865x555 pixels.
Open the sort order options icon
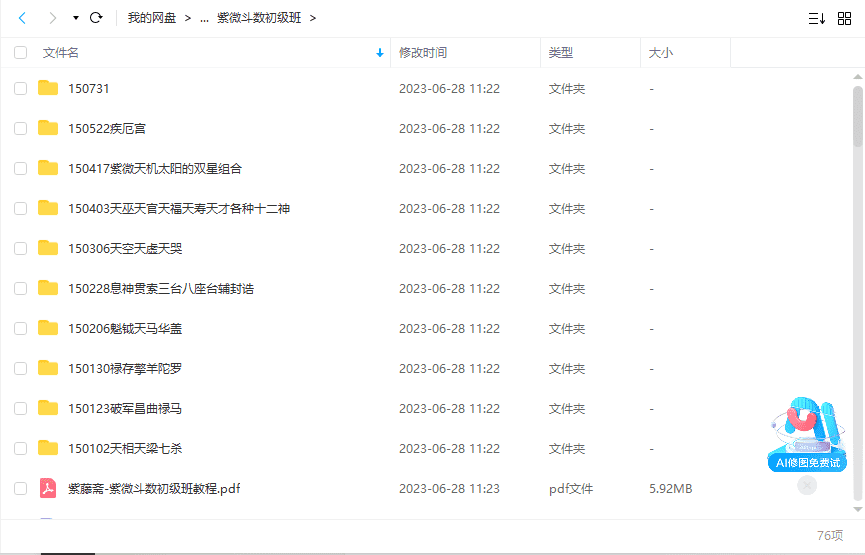[x=816, y=18]
